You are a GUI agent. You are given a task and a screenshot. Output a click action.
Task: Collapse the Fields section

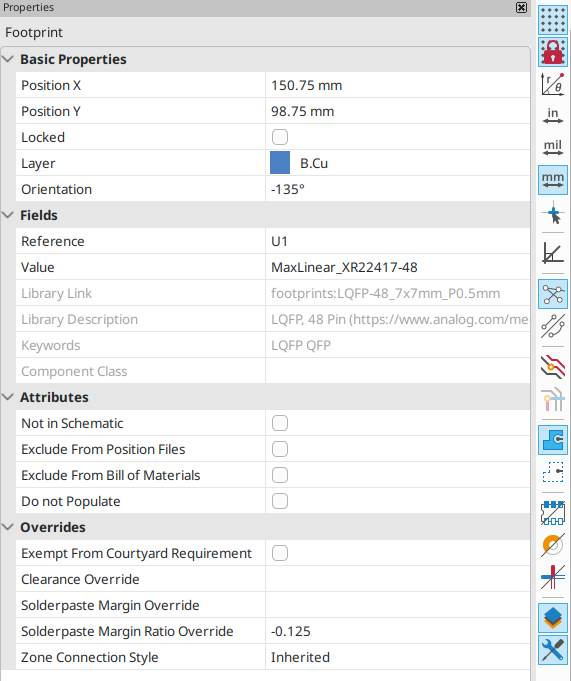pyautogui.click(x=8, y=215)
